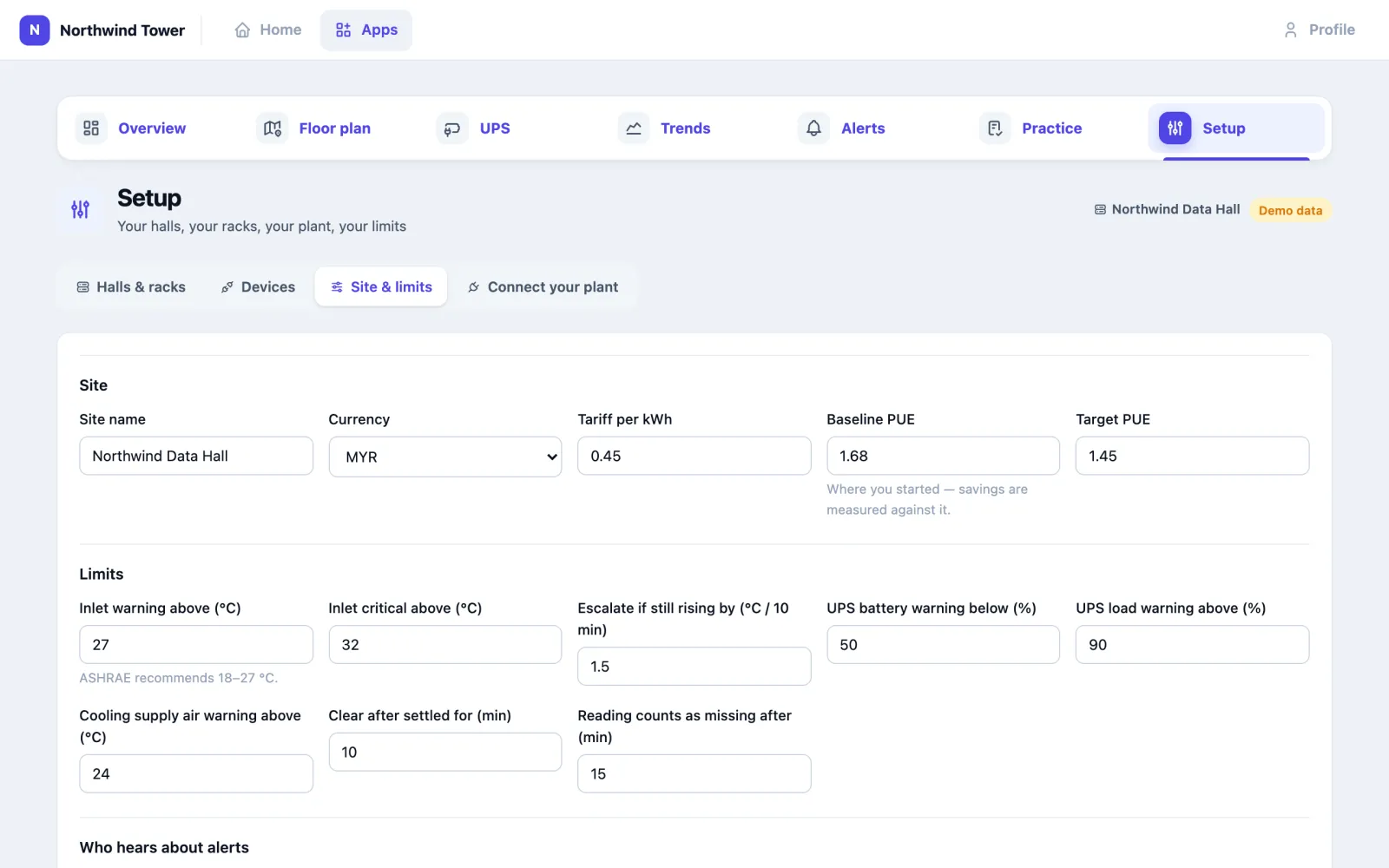Switch to the Overview tab
Viewport: 1389px width, 868px height.
coord(152,128)
